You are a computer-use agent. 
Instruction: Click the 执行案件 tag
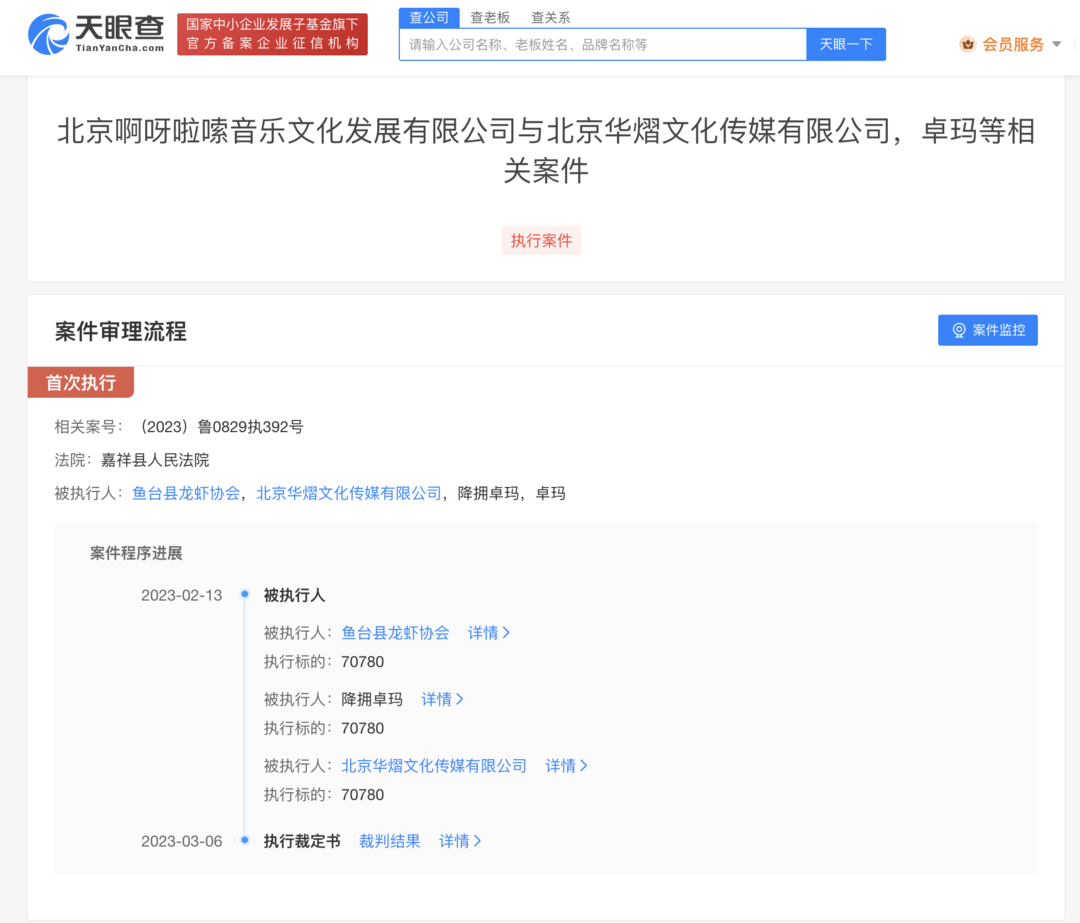pyautogui.click(x=541, y=240)
